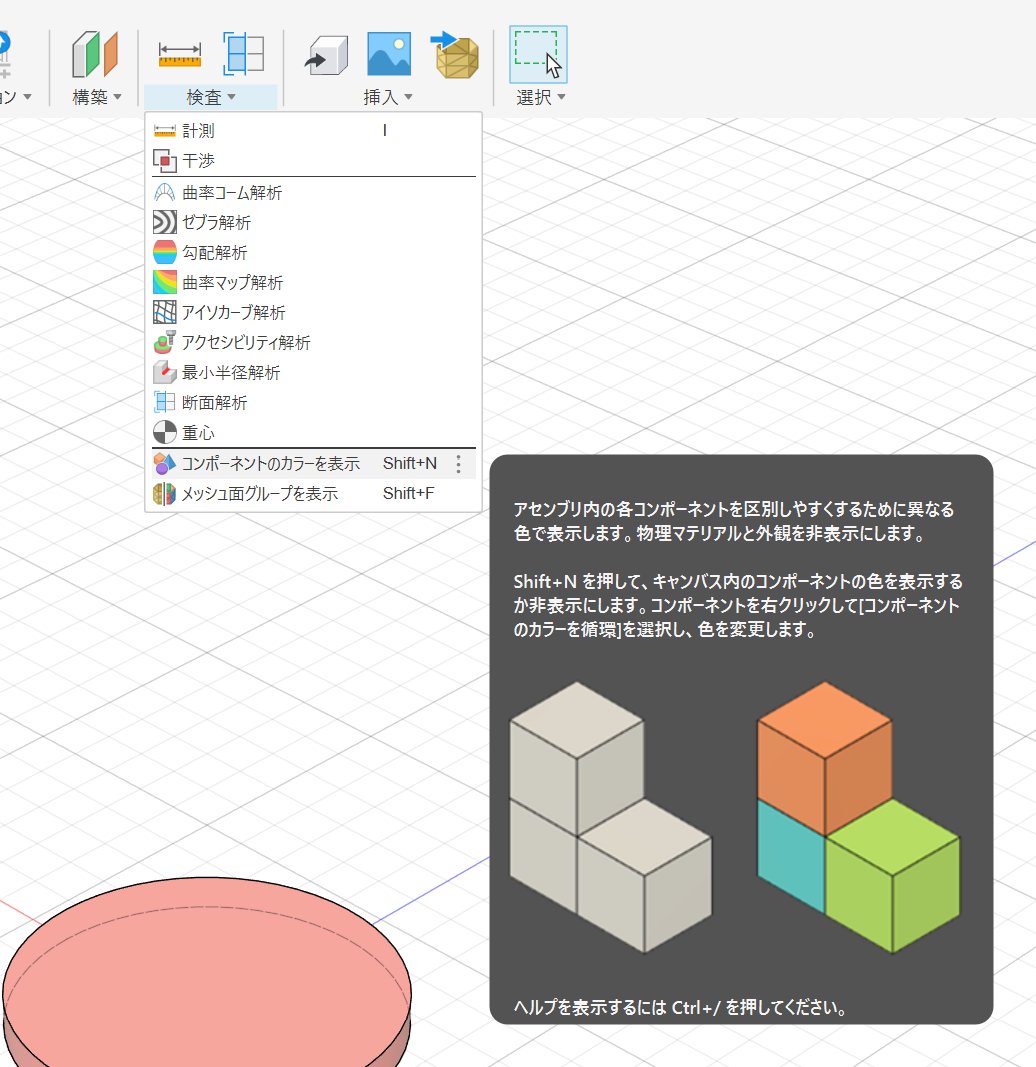This screenshot has height=1067, width=1036.
Task: Click the Shift+N shortcut text
Action: [410, 463]
